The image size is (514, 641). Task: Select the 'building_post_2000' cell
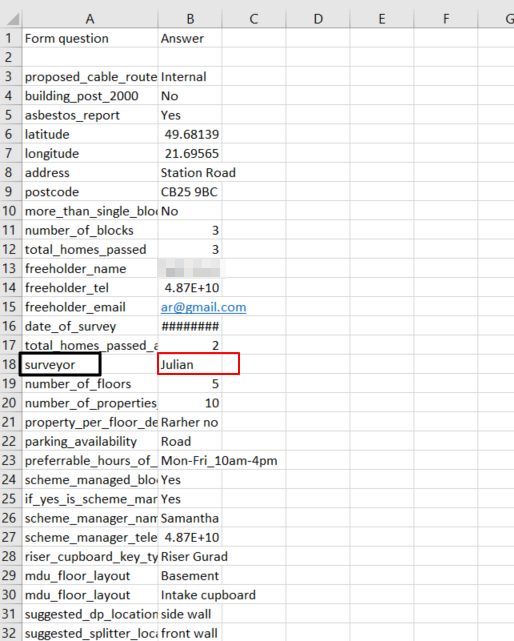click(90, 96)
